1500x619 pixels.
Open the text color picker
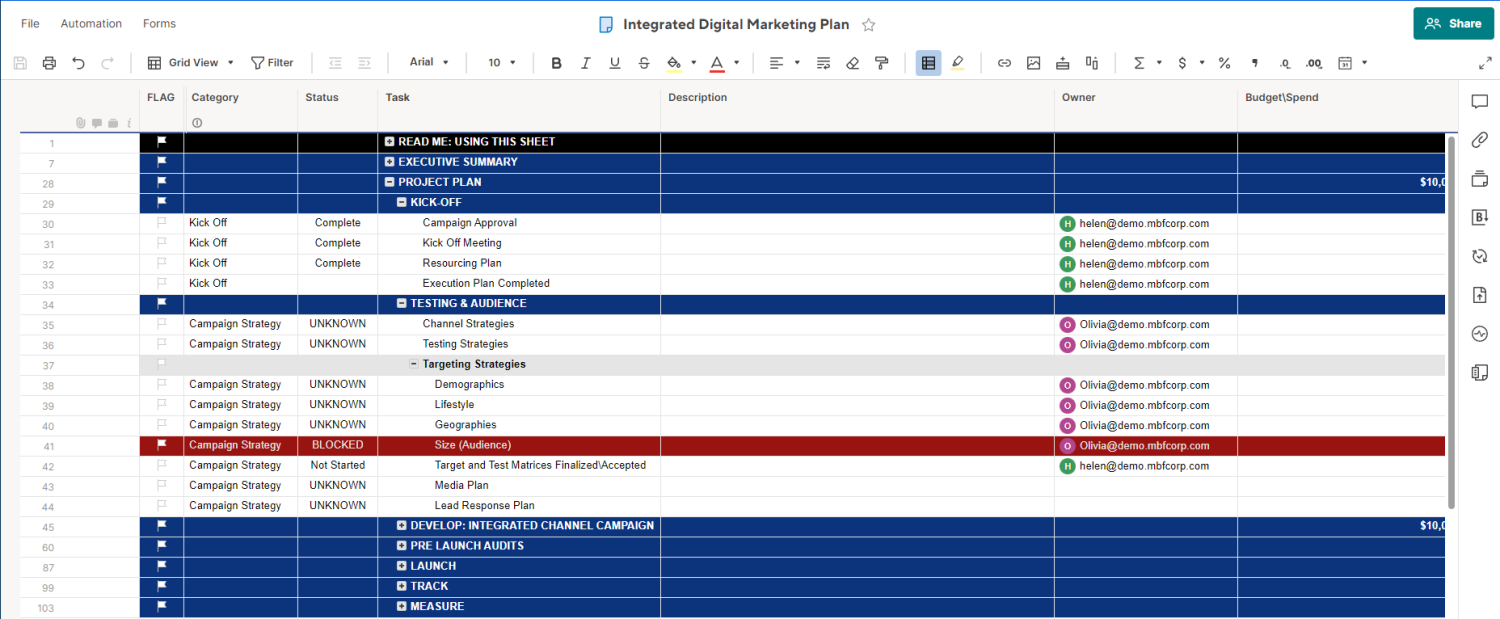tap(717, 62)
